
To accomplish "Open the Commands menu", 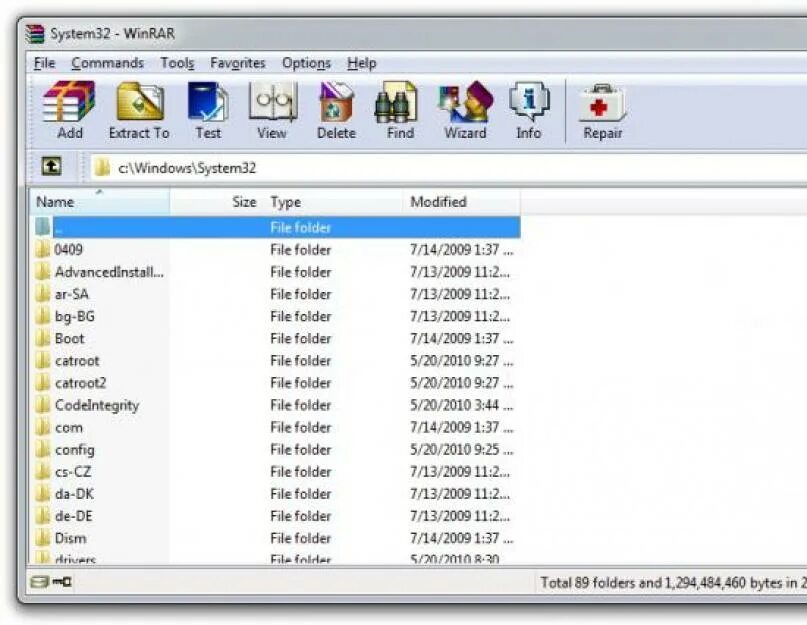I will coord(108,63).
